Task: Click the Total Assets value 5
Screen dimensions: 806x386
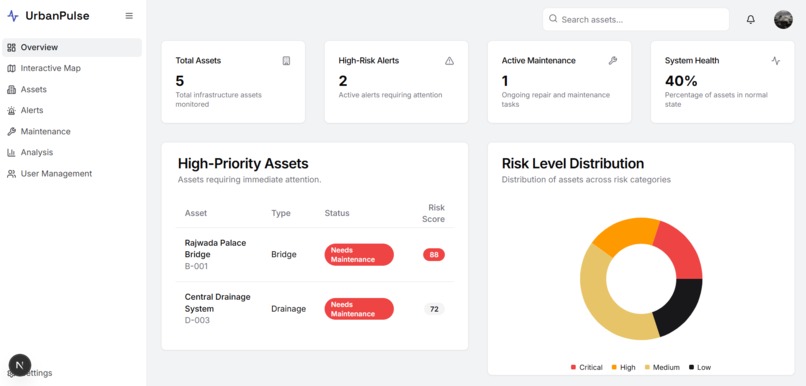Action: coord(179,81)
